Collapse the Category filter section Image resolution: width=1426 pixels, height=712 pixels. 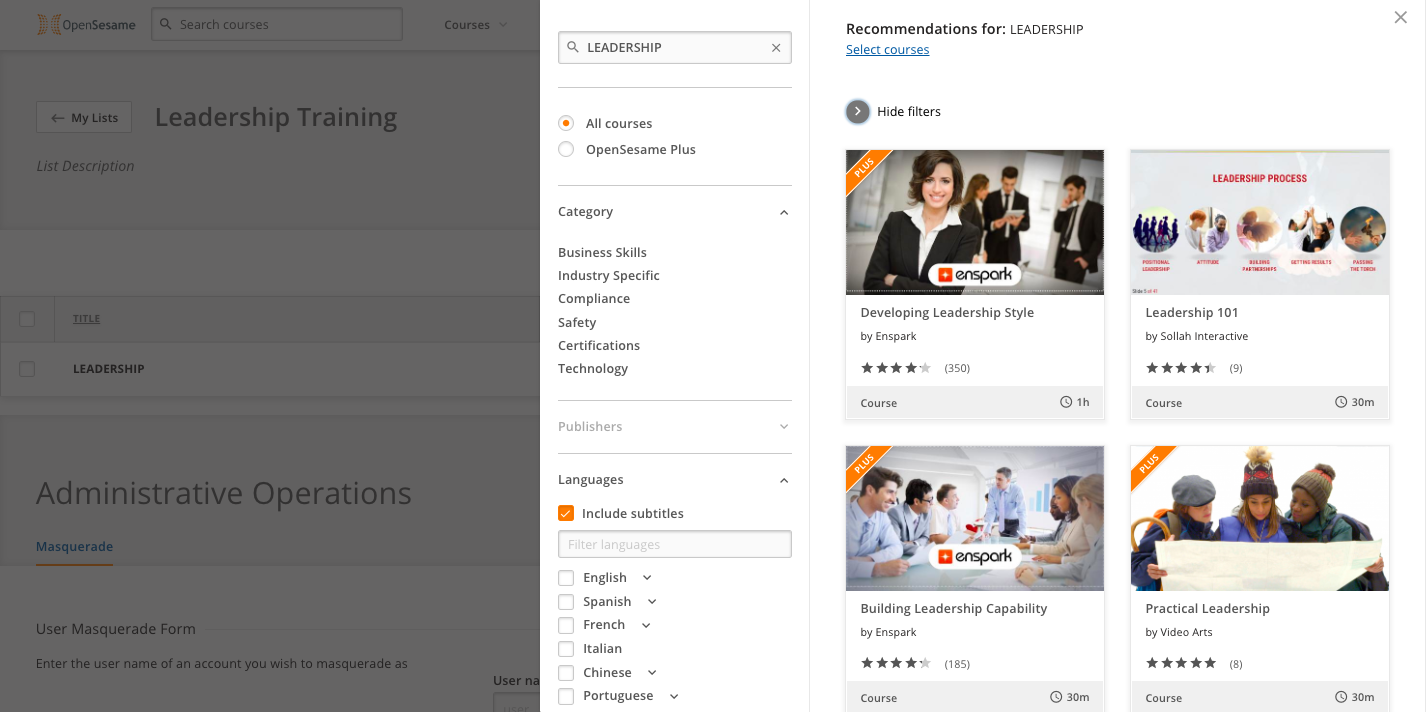(784, 212)
